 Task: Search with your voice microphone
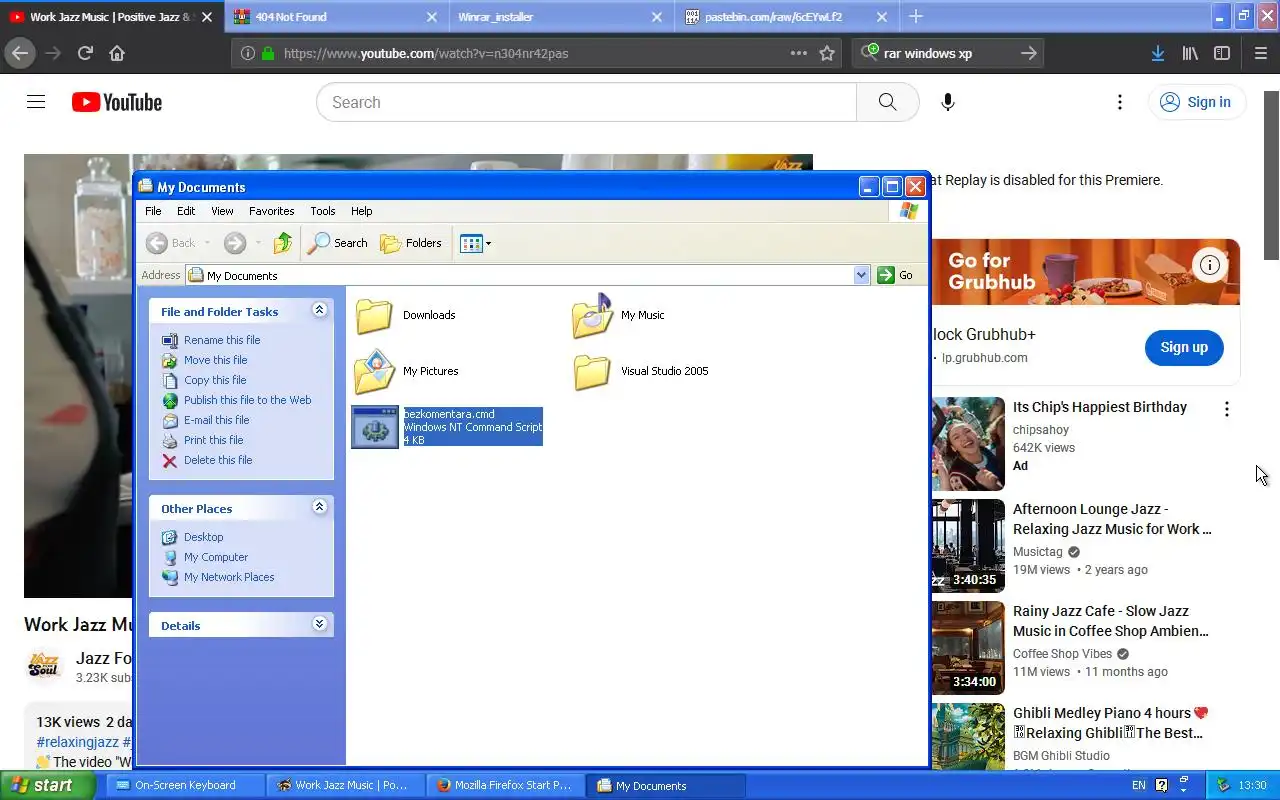948,102
